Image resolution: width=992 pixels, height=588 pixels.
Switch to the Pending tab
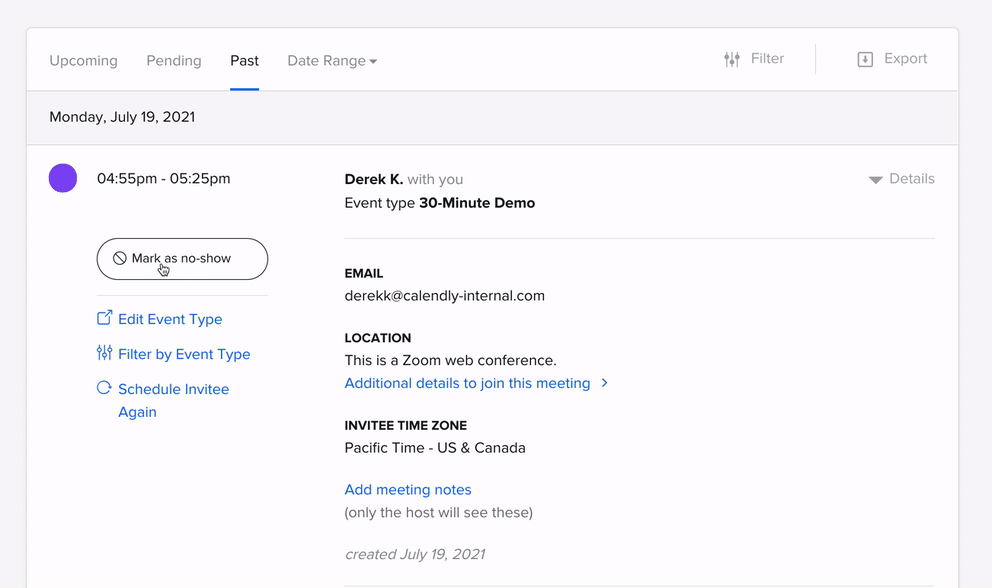[173, 60]
